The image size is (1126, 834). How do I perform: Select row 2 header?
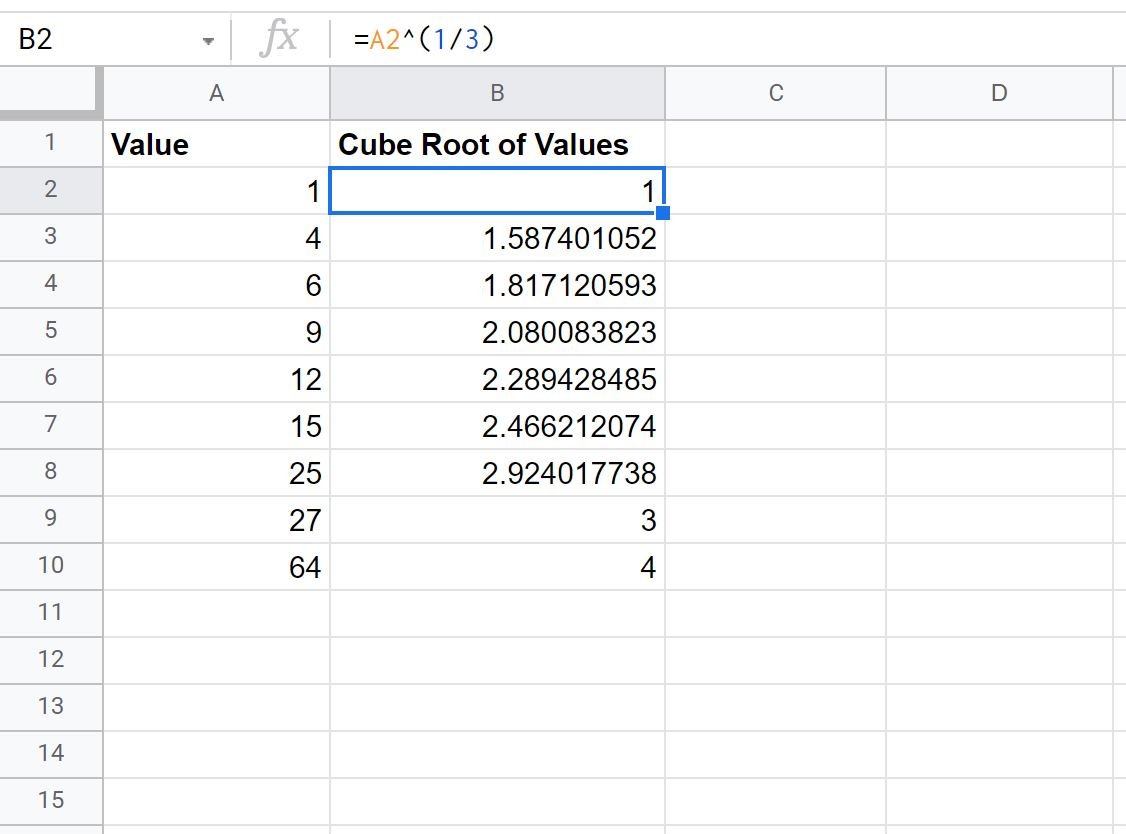50,190
